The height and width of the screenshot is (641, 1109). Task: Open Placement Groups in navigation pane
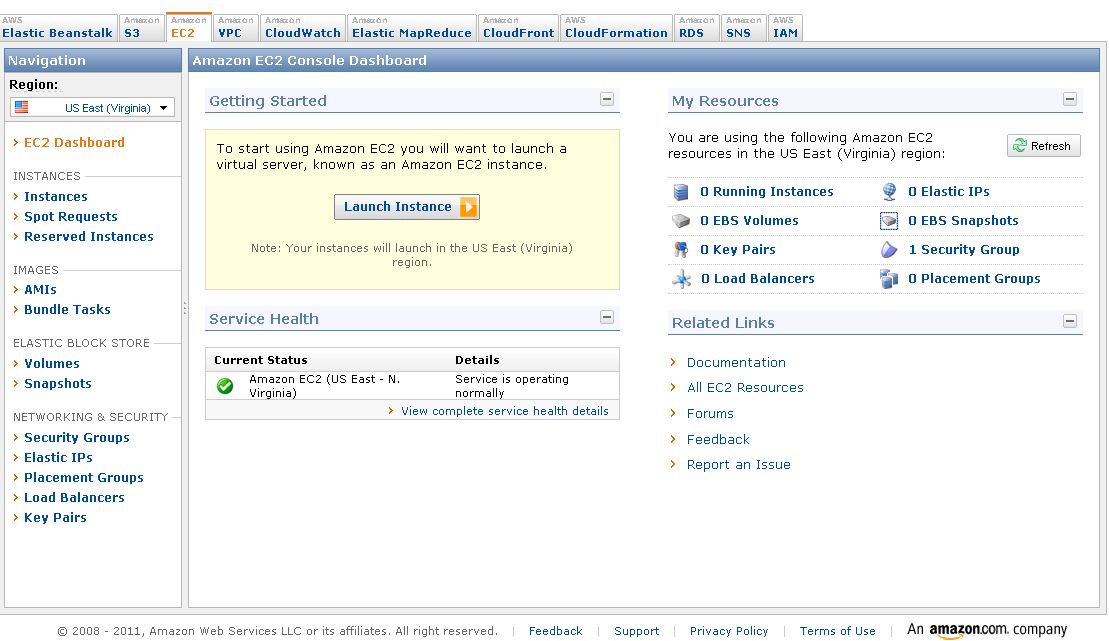click(x=83, y=478)
